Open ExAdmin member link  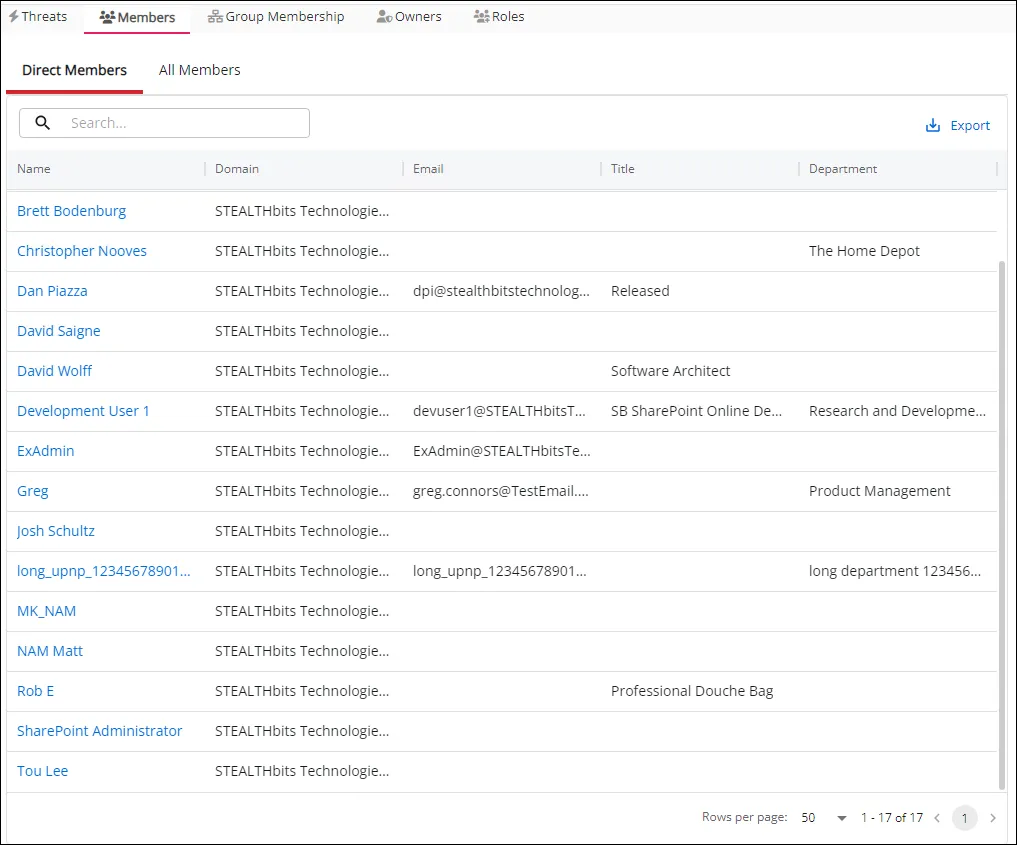(x=45, y=451)
